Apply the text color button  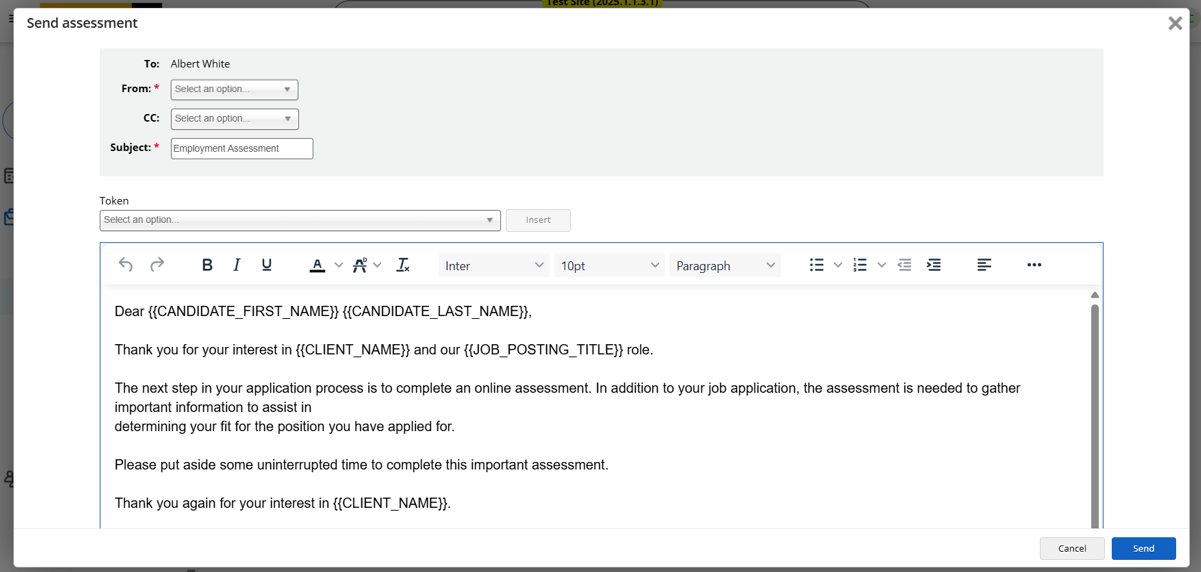pos(317,265)
